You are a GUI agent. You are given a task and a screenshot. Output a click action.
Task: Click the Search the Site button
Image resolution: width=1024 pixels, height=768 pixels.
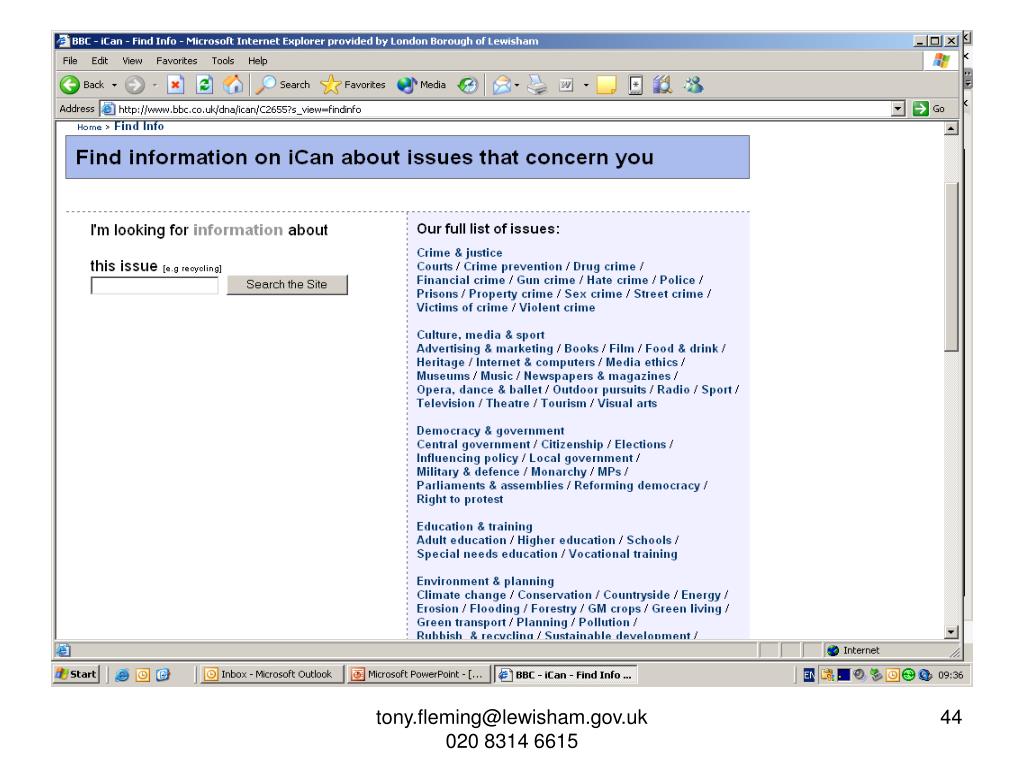(287, 285)
